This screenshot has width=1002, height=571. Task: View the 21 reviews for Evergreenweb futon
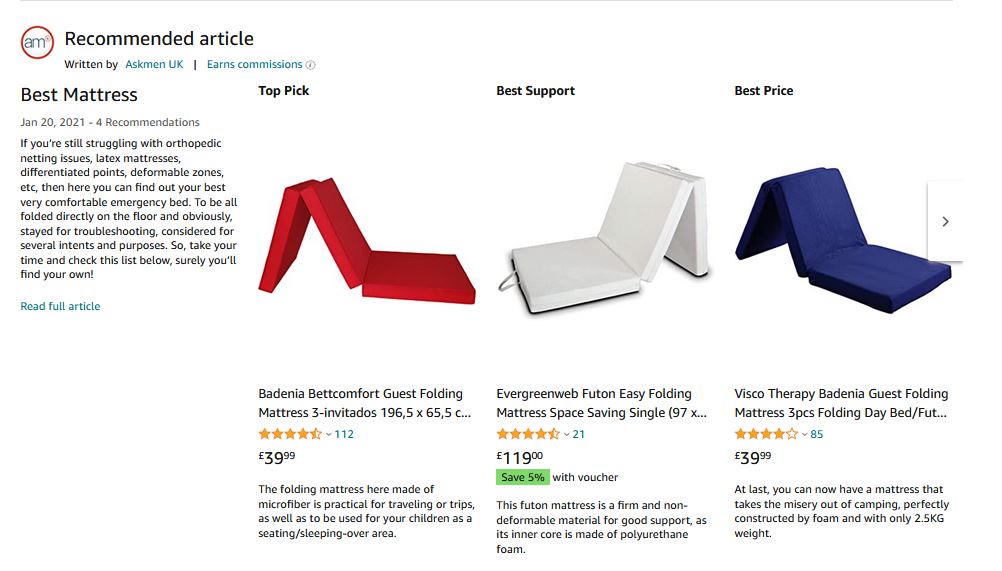[x=579, y=434]
